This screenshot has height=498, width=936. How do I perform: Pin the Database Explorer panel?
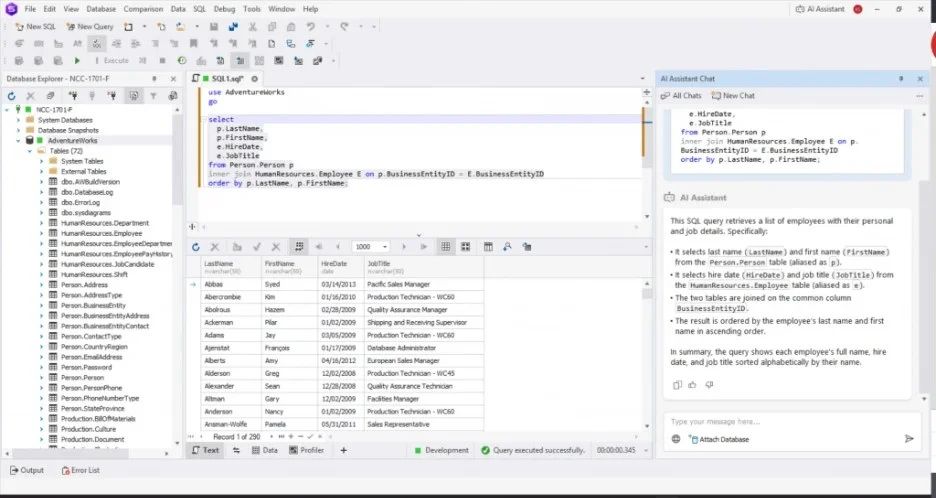tap(154, 79)
